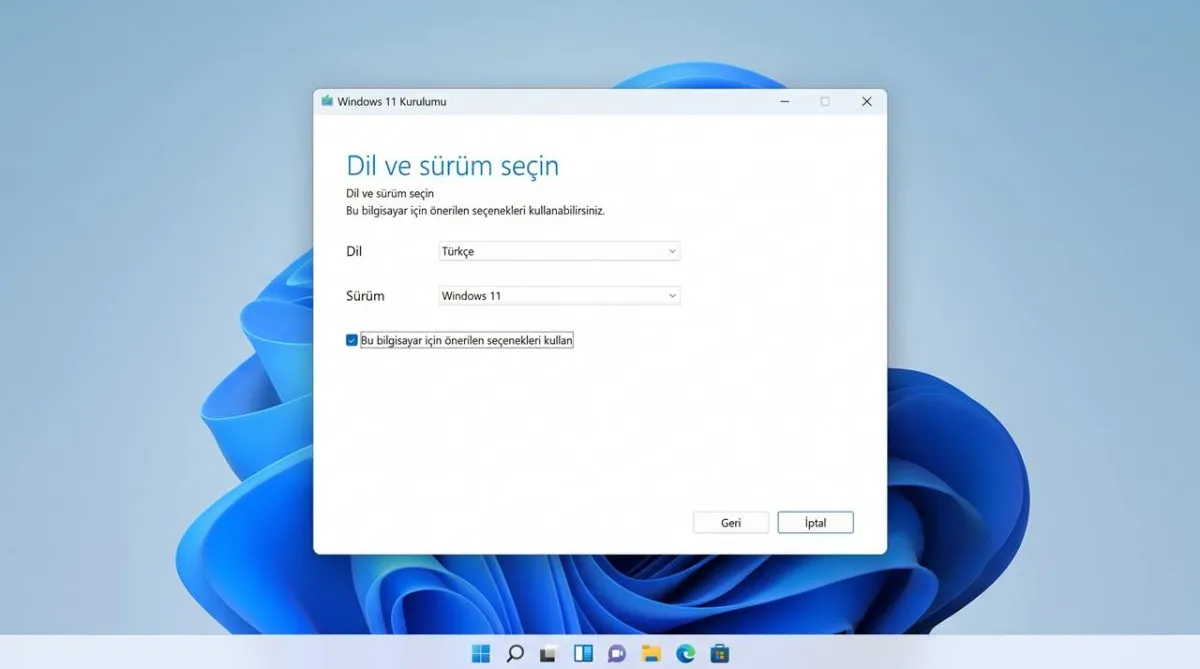Open Microsoft Store from taskbar
The height and width of the screenshot is (669, 1200).
719,654
